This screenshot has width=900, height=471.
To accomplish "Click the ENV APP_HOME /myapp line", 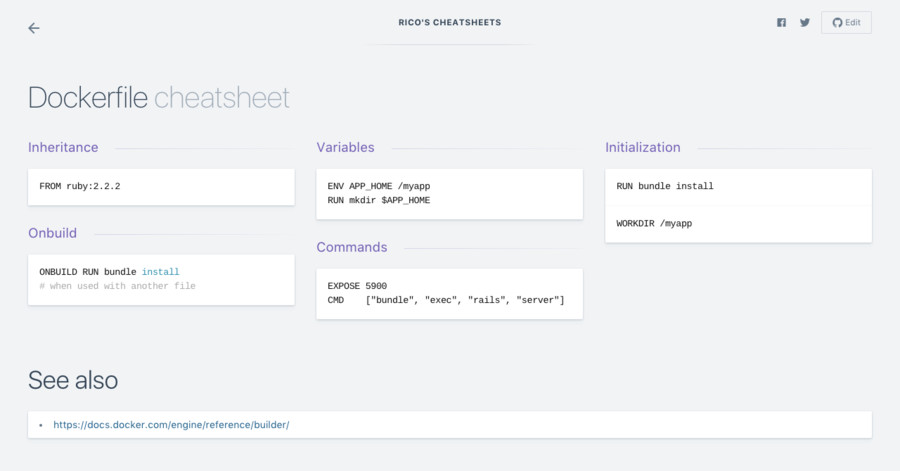I will (378, 186).
